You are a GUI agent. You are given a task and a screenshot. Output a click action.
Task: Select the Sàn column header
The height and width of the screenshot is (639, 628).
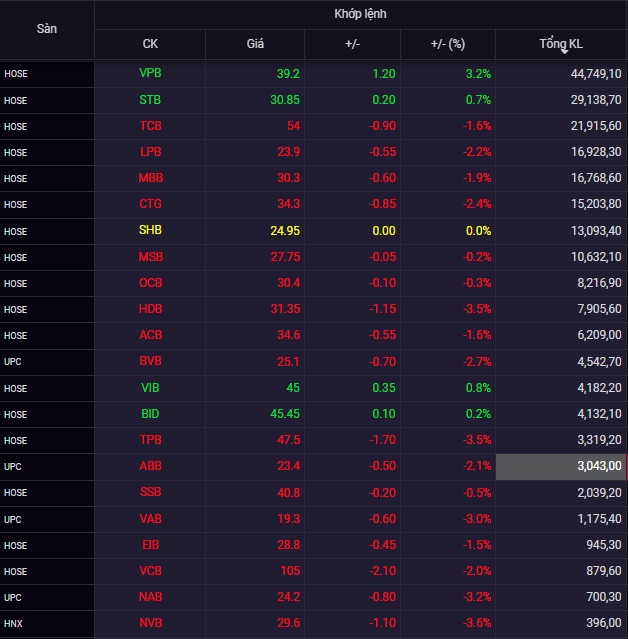click(x=47, y=29)
